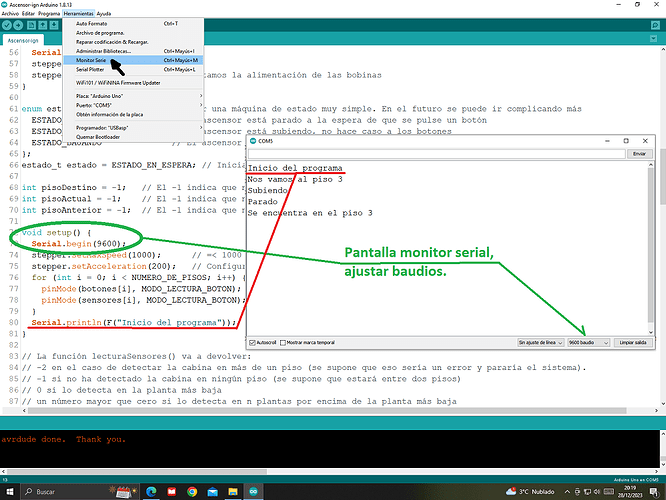Select Reparar codificación & Recargar
The width and height of the screenshot is (666, 500).
tap(133, 42)
